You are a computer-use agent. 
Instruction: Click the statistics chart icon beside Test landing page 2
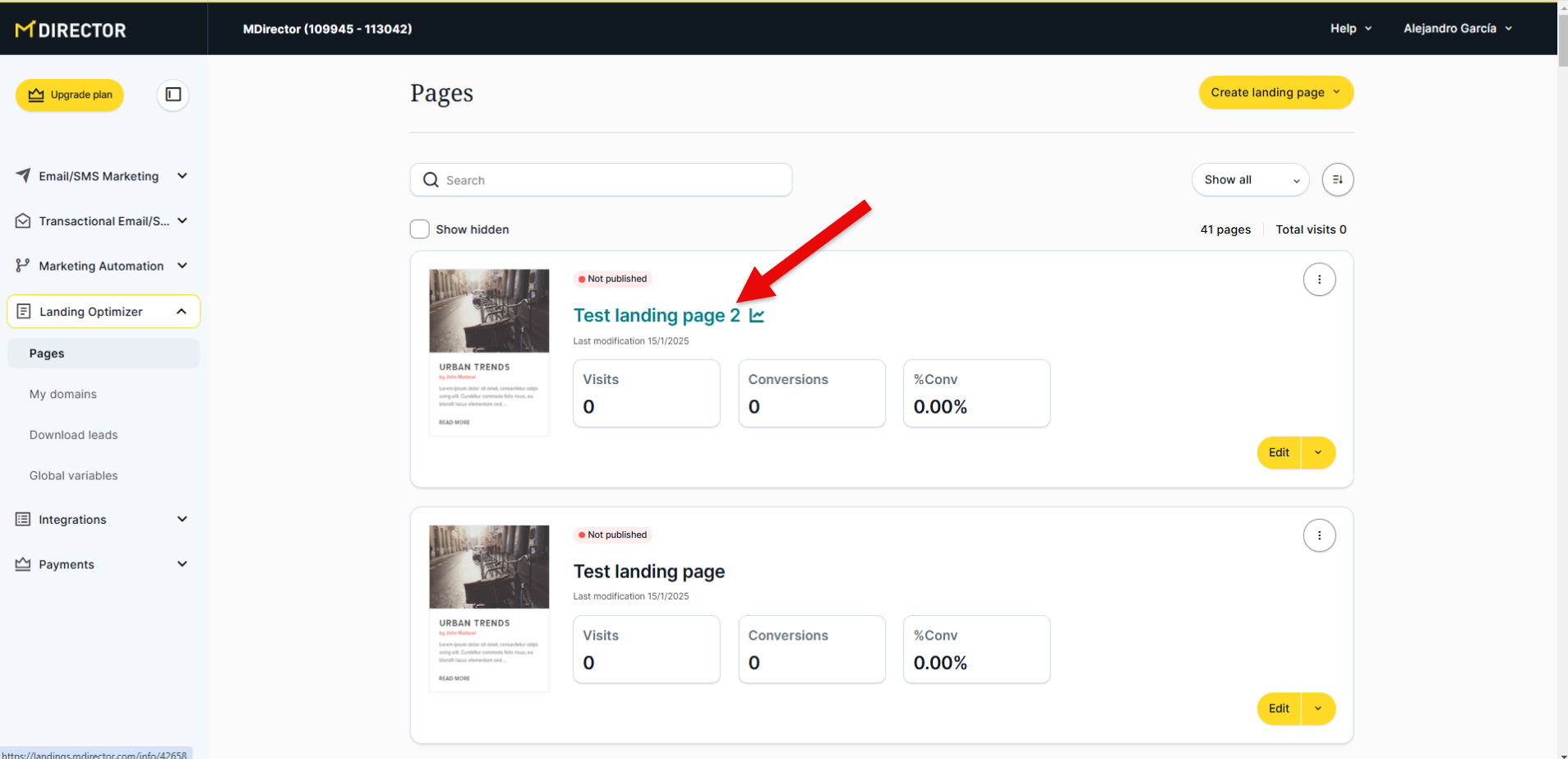(x=757, y=316)
